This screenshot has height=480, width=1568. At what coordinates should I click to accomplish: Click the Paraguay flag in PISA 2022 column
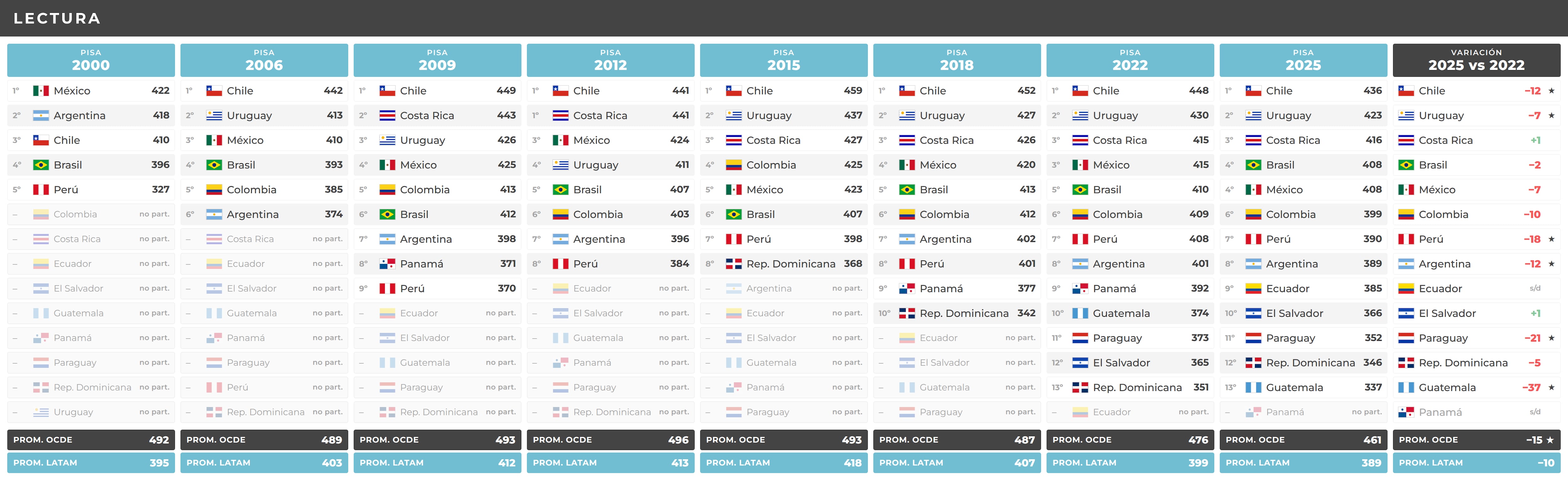(1080, 338)
